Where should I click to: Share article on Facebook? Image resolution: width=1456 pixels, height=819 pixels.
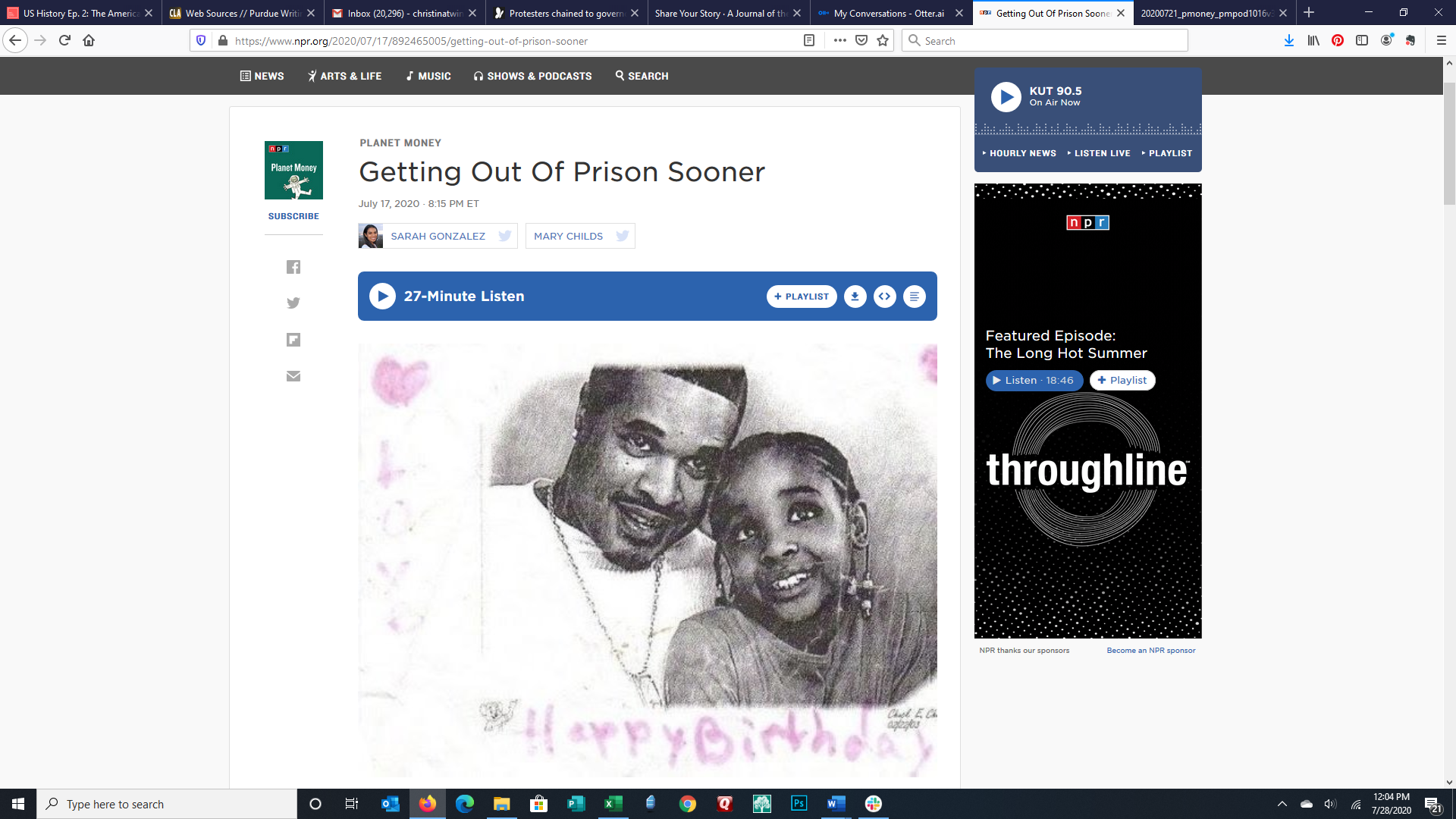coord(293,267)
